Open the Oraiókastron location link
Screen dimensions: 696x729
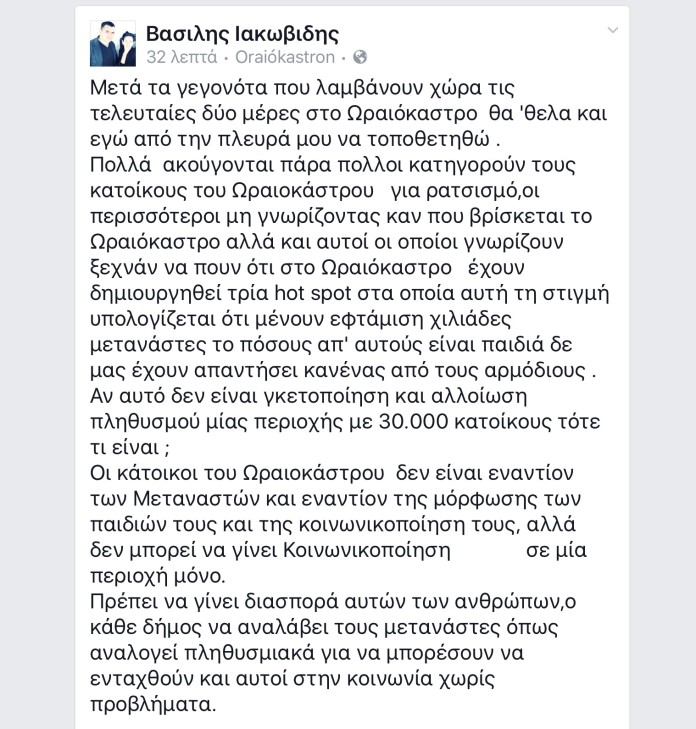point(285,57)
